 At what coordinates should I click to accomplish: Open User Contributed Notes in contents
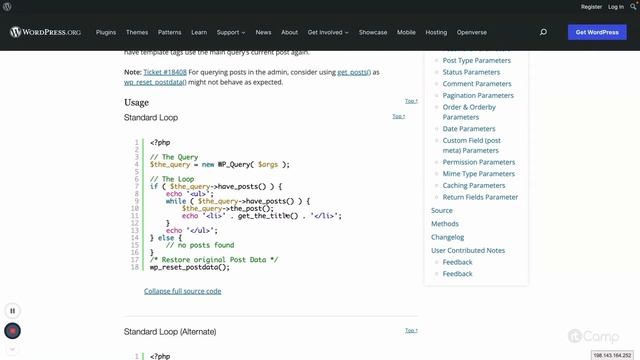468,251
